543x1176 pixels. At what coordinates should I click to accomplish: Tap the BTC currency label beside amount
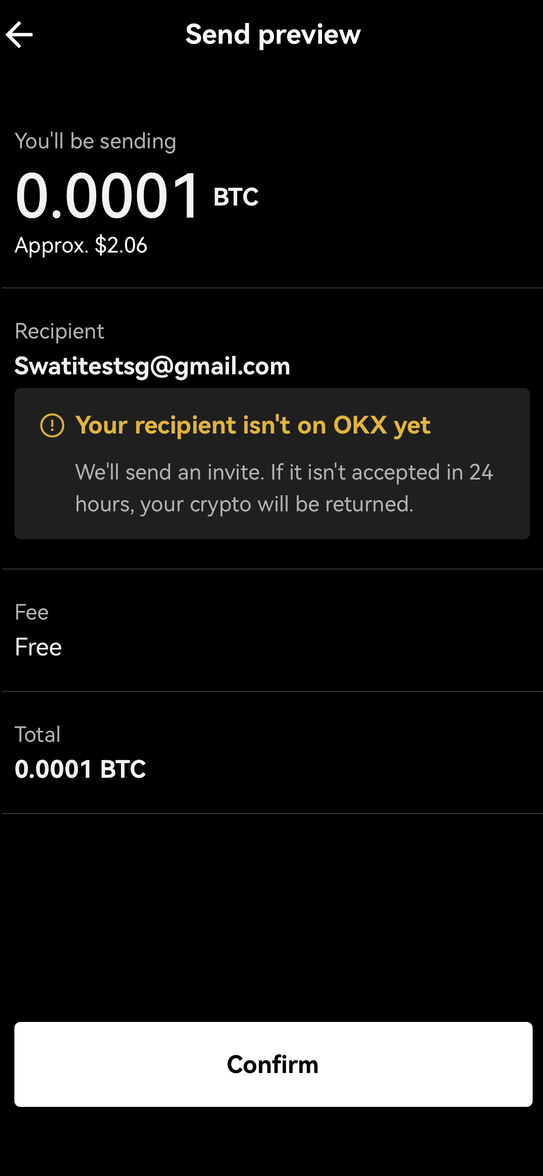236,197
